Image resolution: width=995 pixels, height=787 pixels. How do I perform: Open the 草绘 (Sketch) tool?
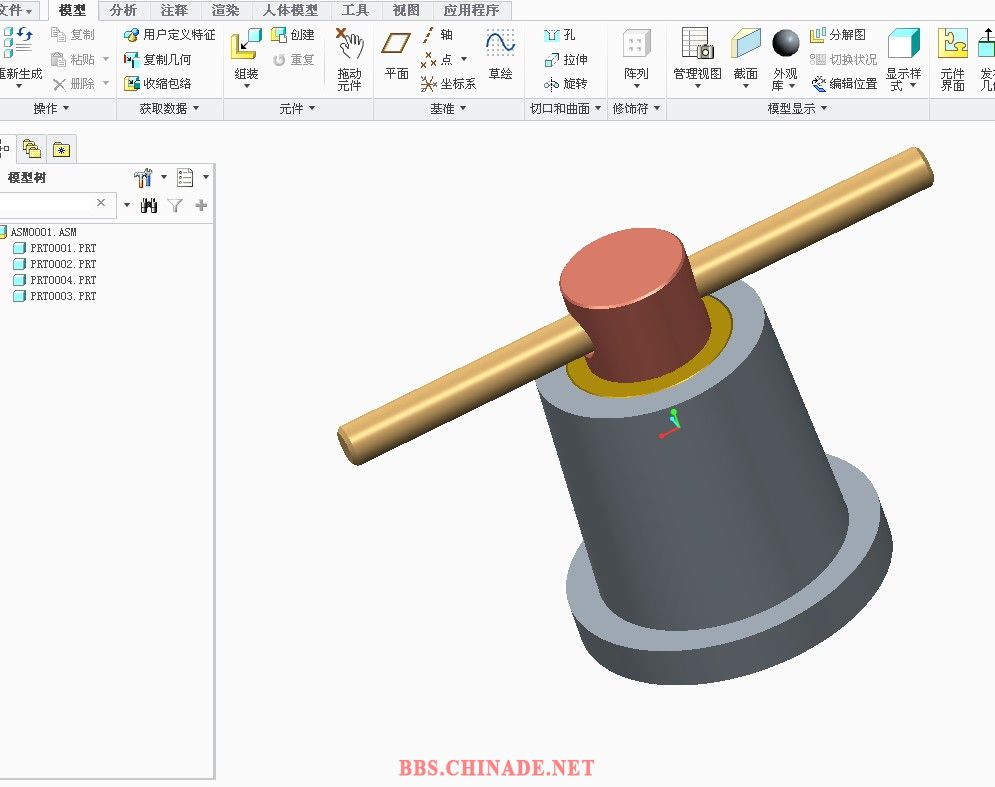coord(500,55)
